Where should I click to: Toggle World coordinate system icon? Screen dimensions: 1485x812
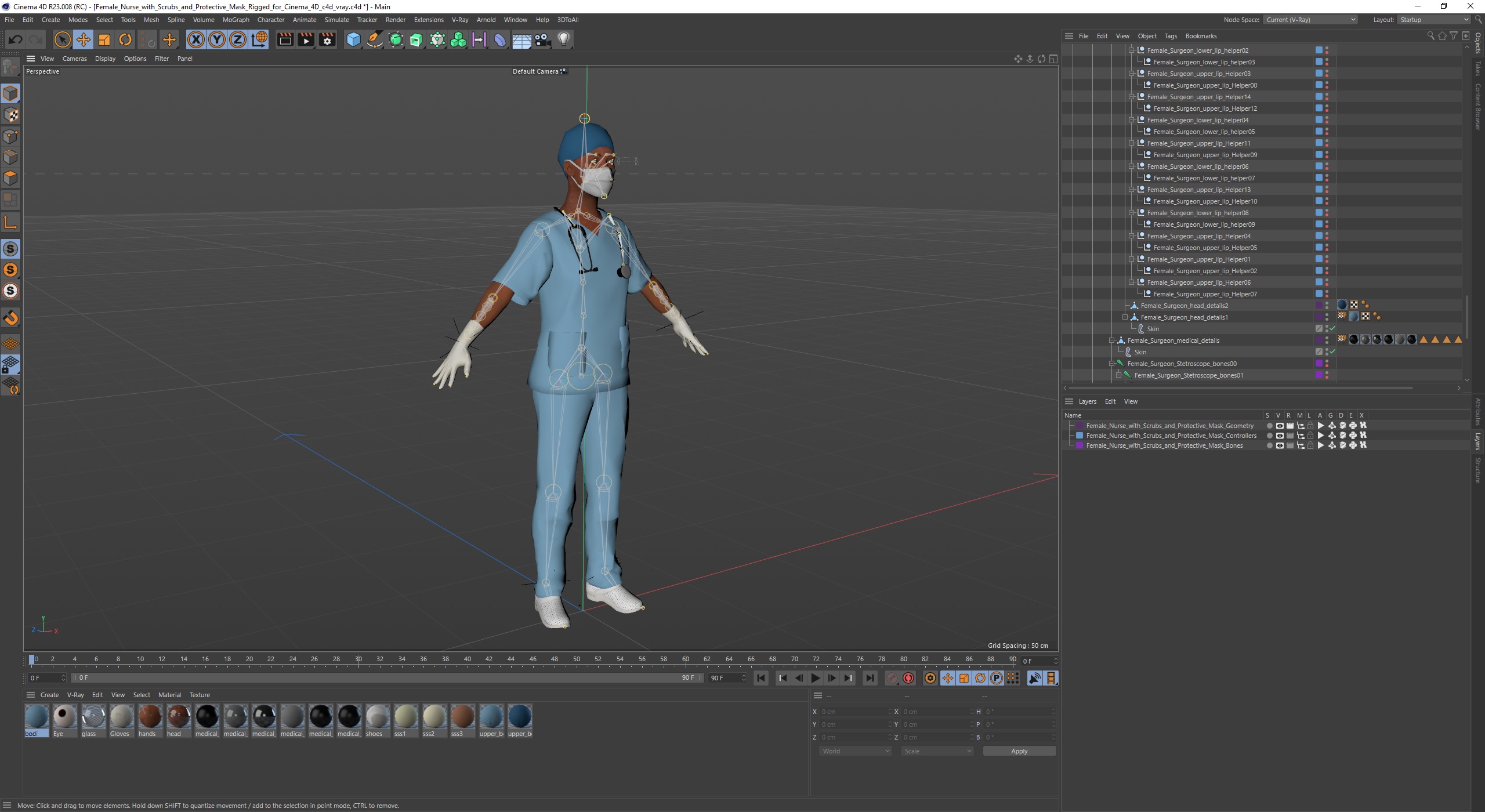click(x=259, y=39)
